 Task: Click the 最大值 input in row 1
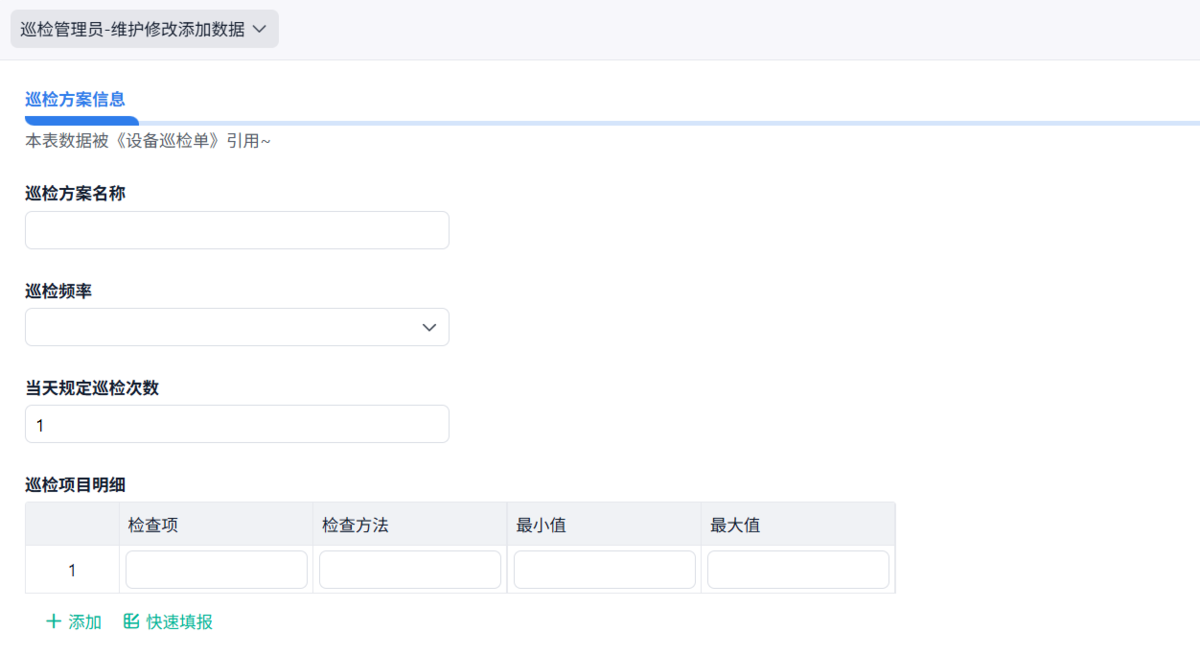(x=798, y=570)
